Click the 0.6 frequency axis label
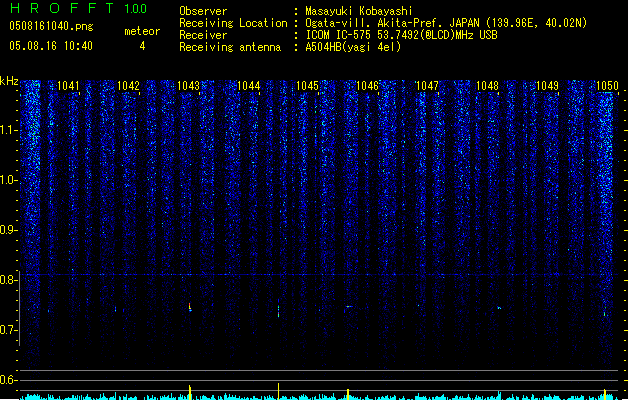 [x=8, y=380]
